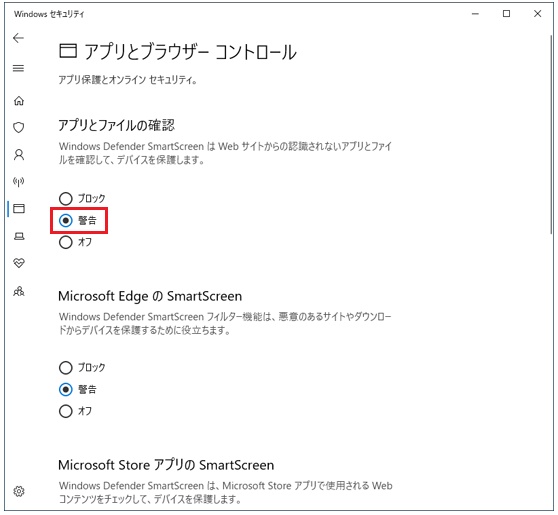Minimize the Windows セキュリティ window
This screenshot has height=515, width=558.
coord(475,14)
